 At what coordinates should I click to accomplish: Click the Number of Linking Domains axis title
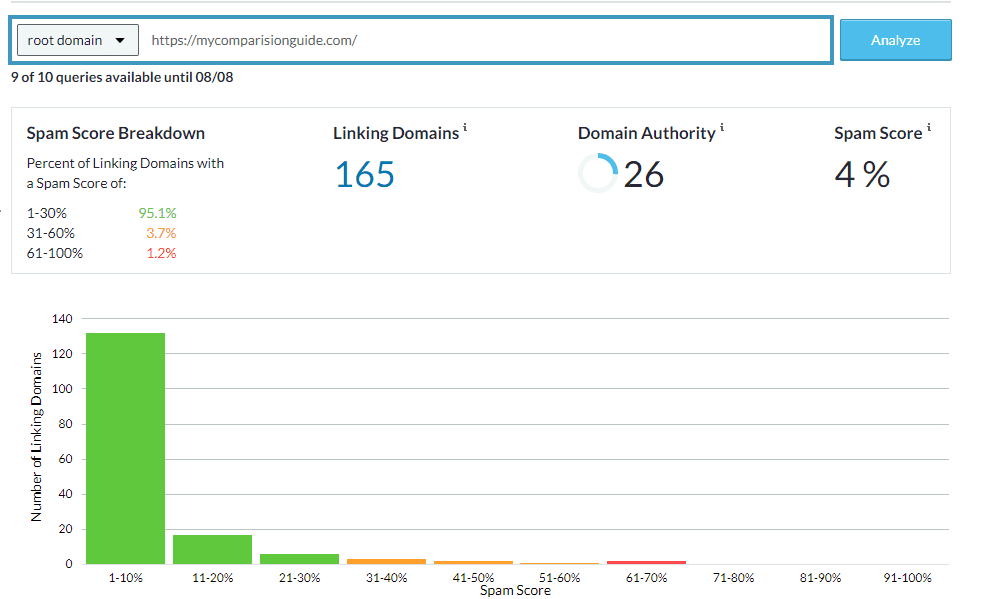click(x=36, y=437)
